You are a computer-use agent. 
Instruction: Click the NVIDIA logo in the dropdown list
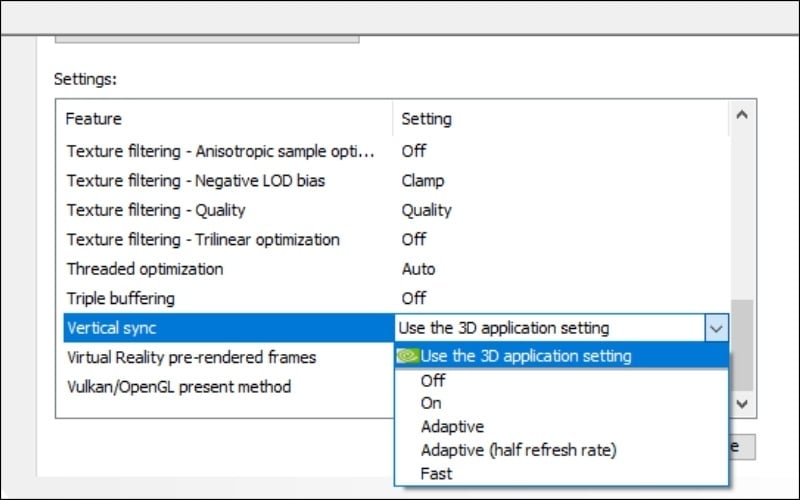(408, 356)
